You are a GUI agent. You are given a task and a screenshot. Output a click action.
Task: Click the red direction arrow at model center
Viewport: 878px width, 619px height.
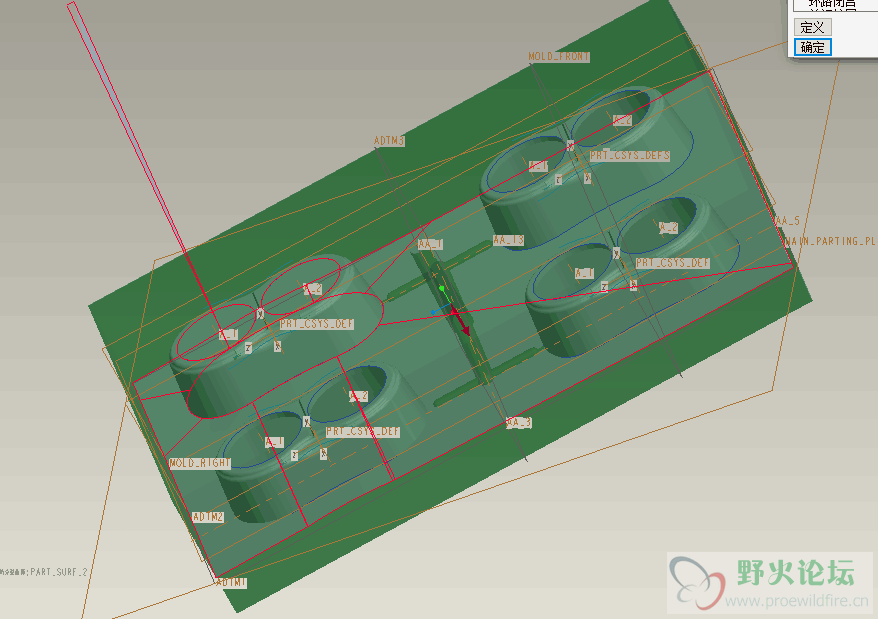[x=461, y=322]
